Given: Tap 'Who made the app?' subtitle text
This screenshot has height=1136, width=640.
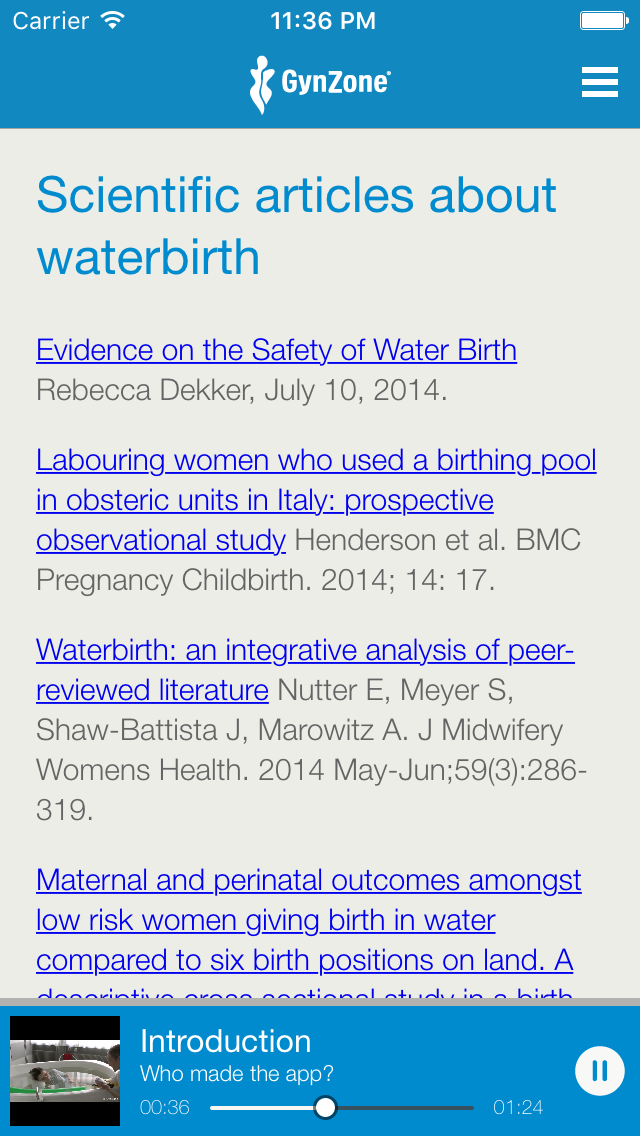Looking at the screenshot, I should 236,1074.
